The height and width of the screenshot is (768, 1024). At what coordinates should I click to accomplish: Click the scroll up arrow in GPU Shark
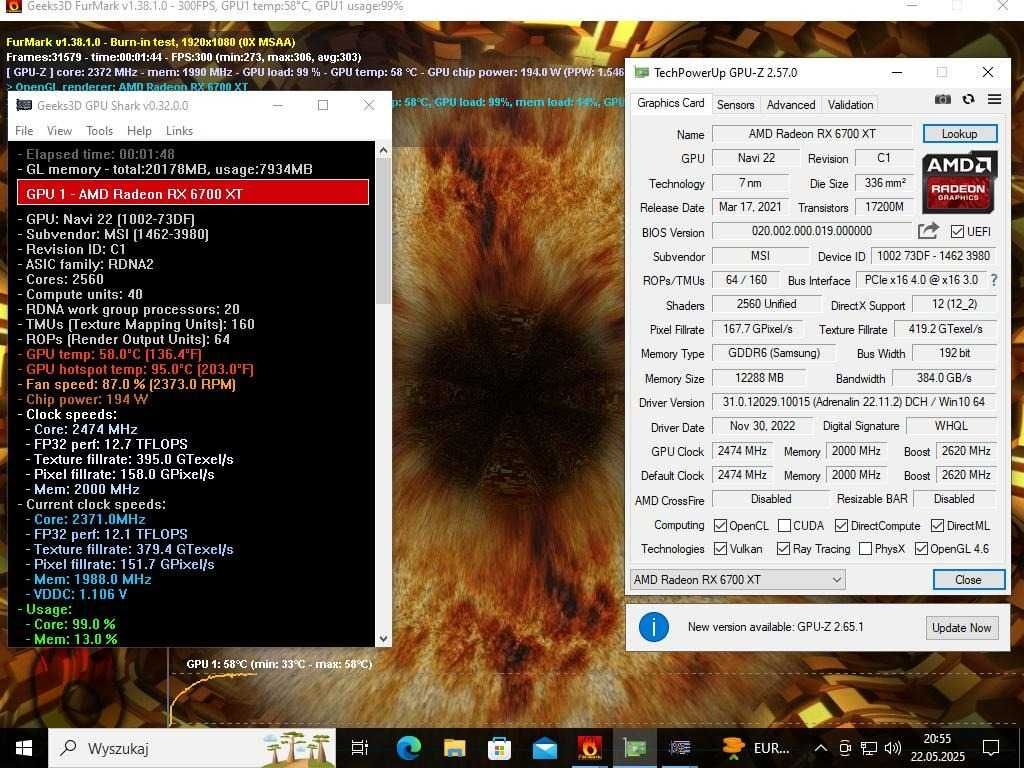pyautogui.click(x=383, y=150)
